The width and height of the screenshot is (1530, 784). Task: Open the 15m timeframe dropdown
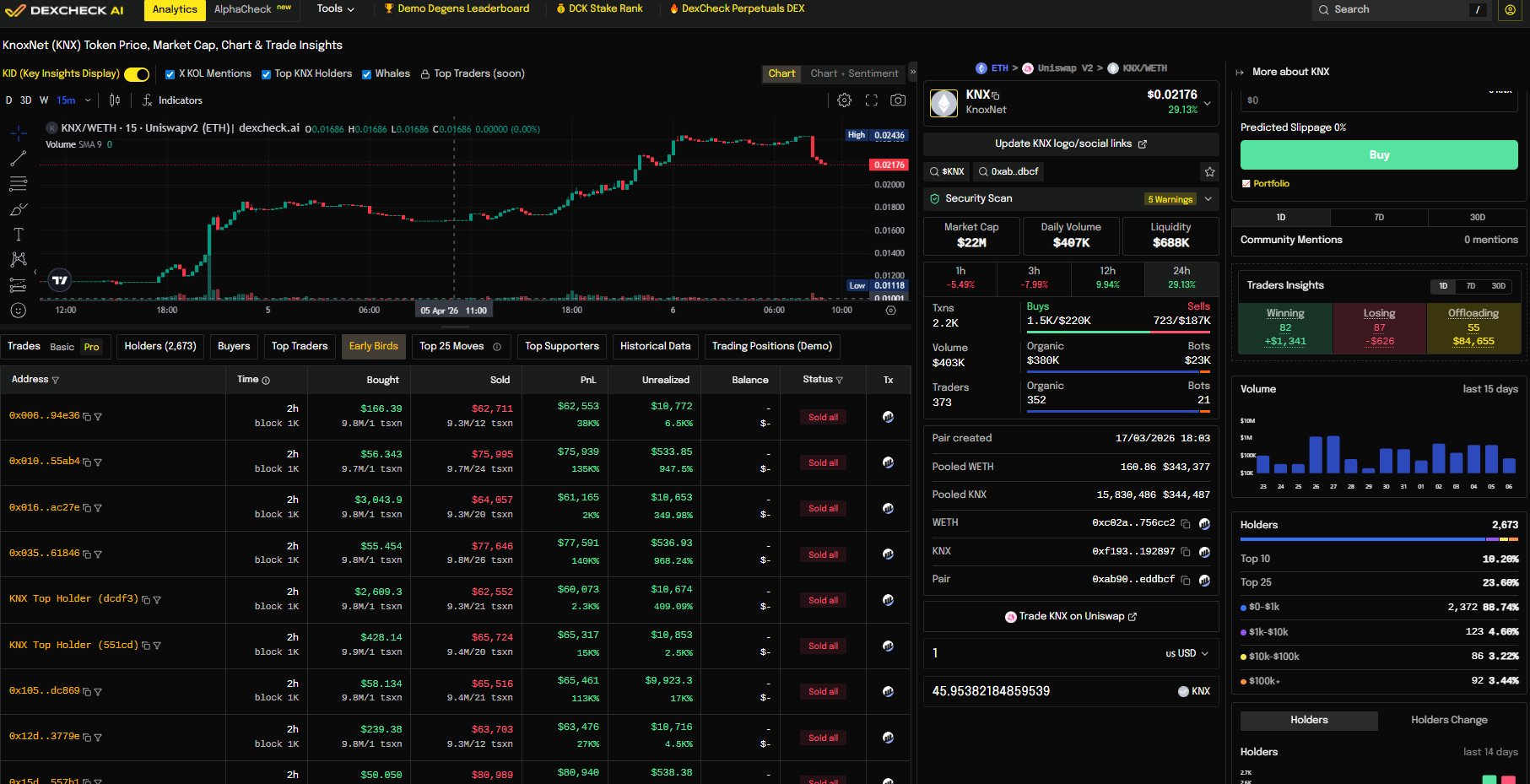coord(87,100)
